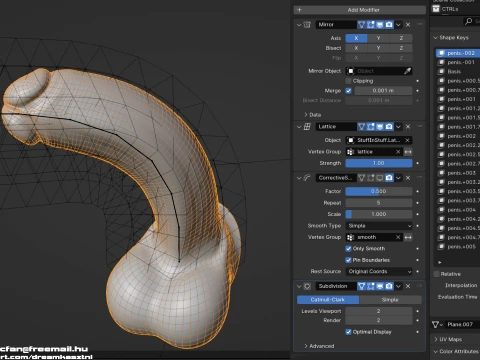
Task: Collapse the Subdivision modifier panel
Action: point(299,286)
